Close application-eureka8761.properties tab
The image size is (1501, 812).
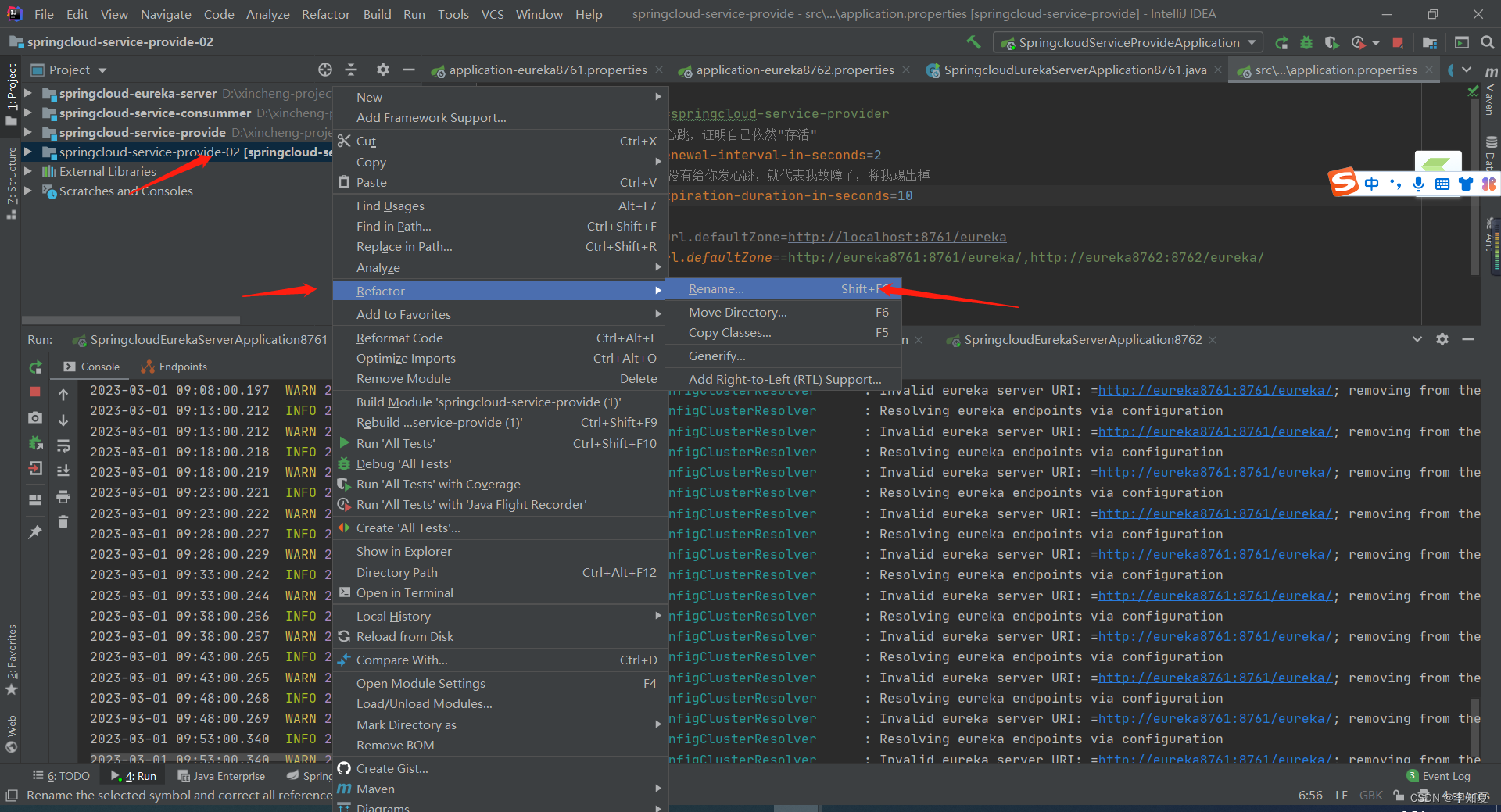point(659,70)
